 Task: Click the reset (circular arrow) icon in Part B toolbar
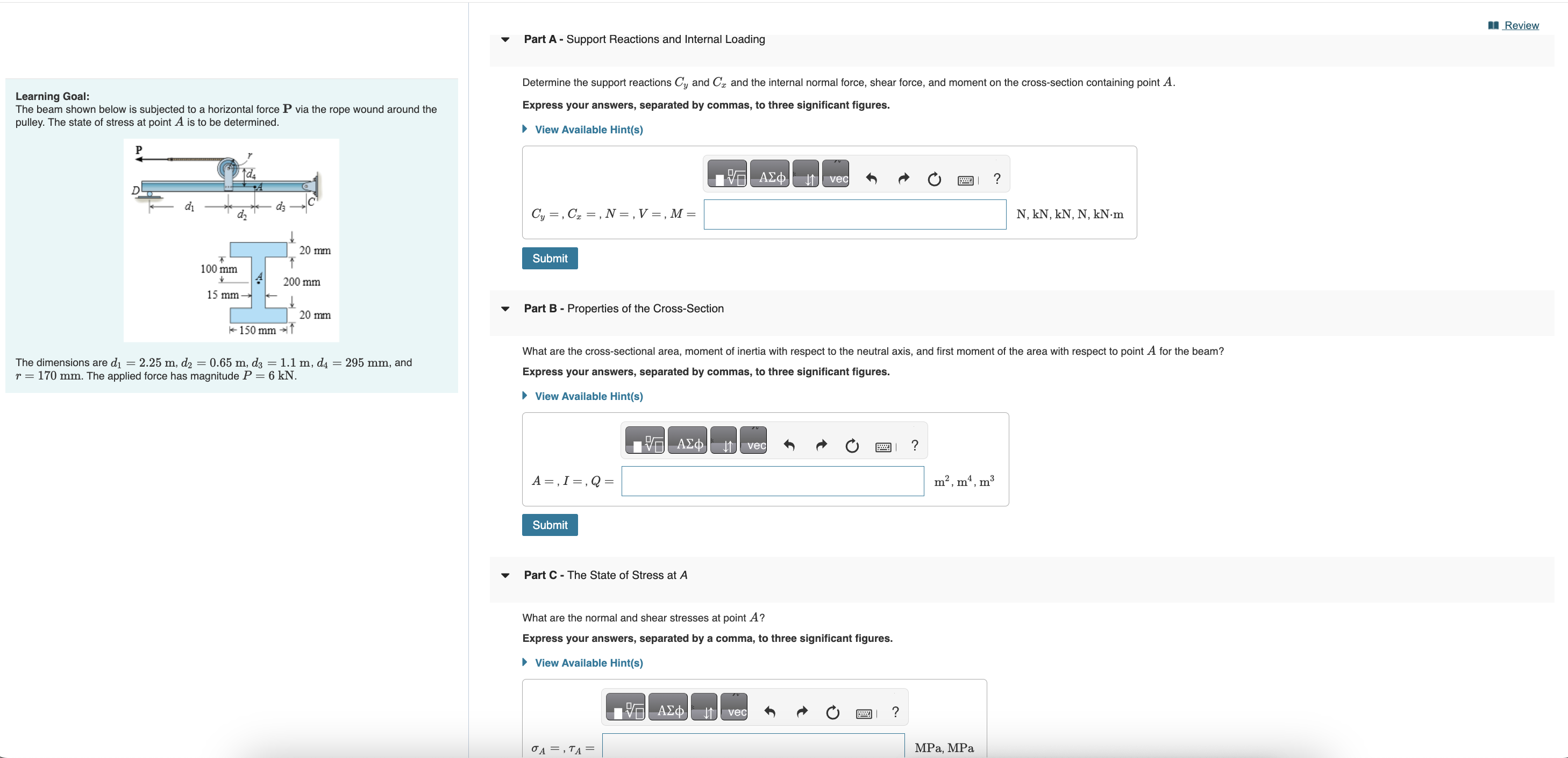tap(851, 445)
